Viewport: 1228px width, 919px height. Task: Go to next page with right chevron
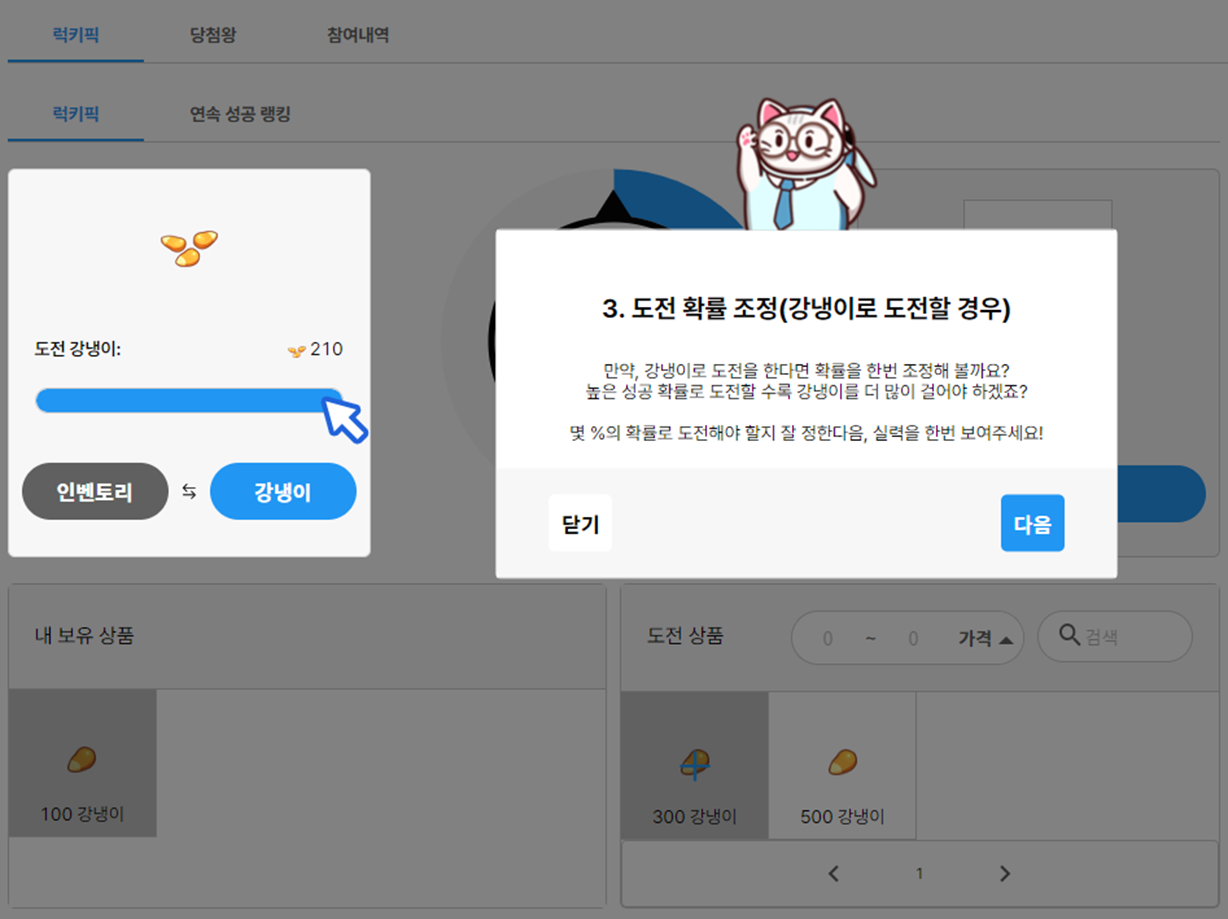1005,874
